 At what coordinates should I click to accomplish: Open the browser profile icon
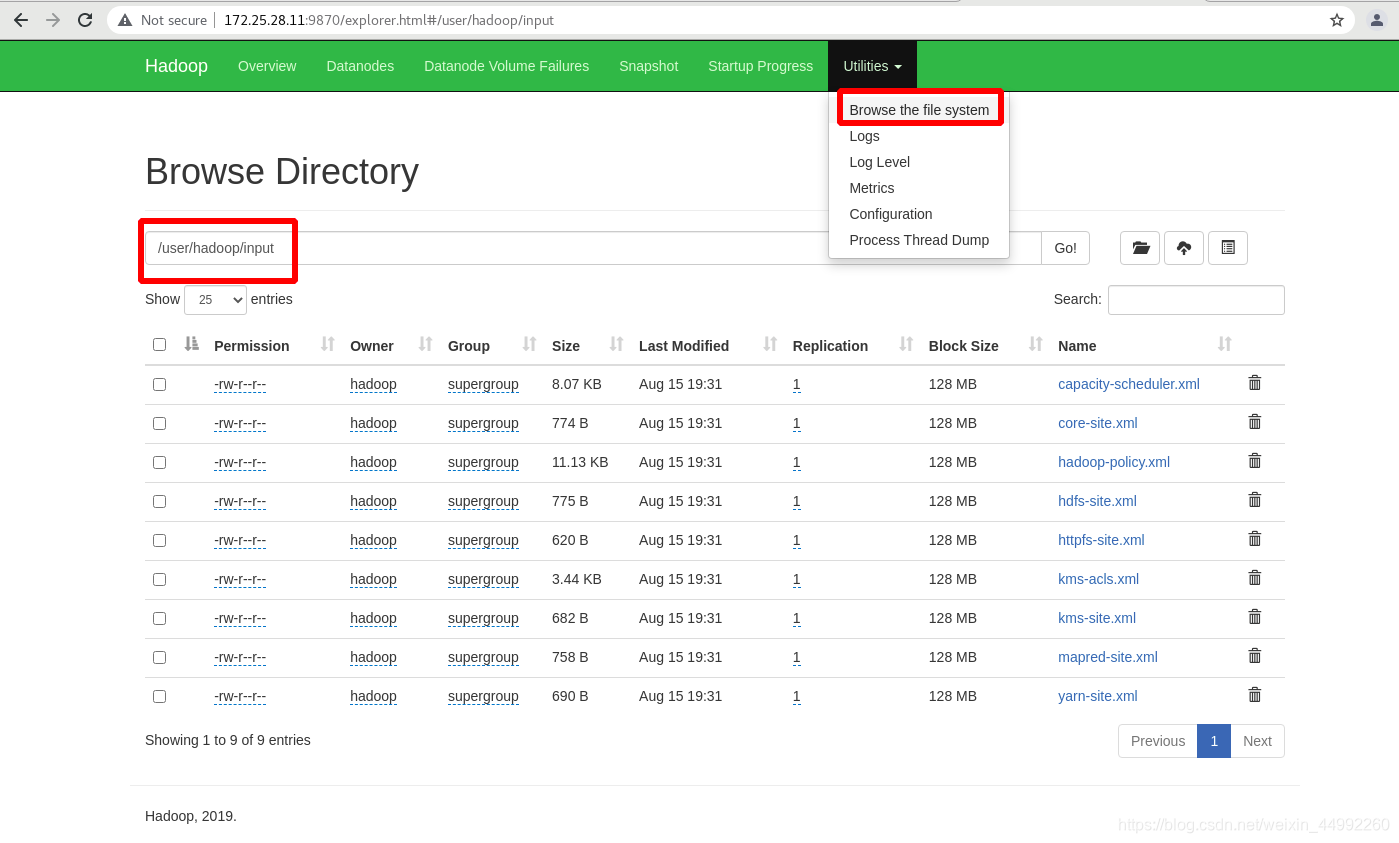point(1377,20)
